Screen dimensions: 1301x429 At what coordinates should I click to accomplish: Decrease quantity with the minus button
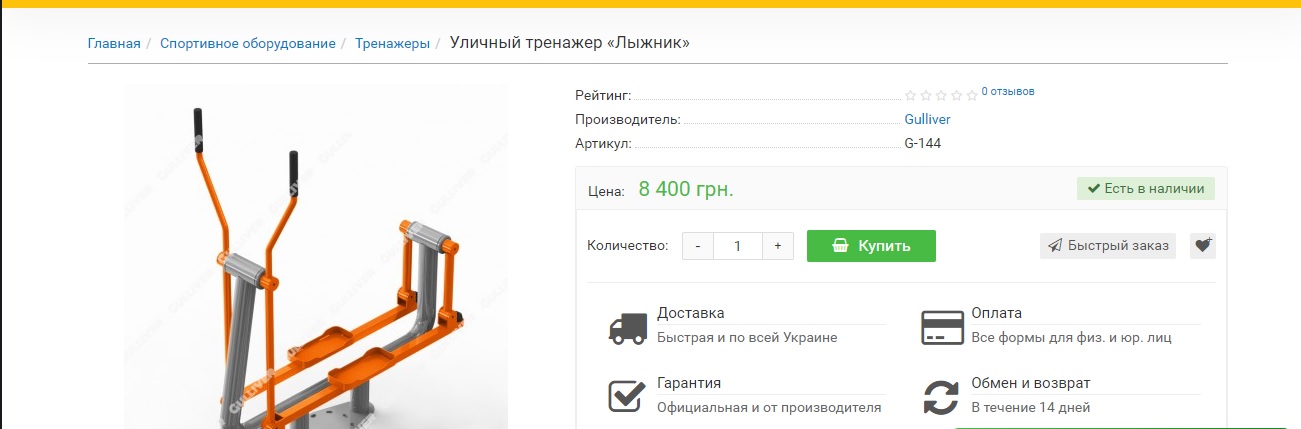click(x=698, y=246)
